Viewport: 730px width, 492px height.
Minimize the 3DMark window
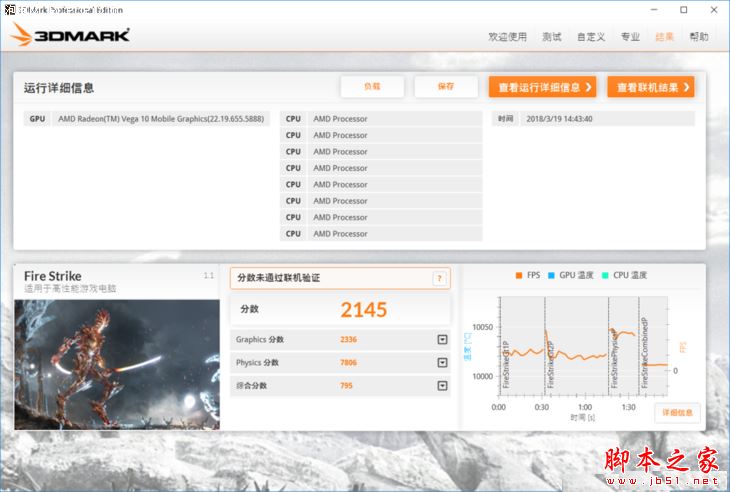pos(654,9)
